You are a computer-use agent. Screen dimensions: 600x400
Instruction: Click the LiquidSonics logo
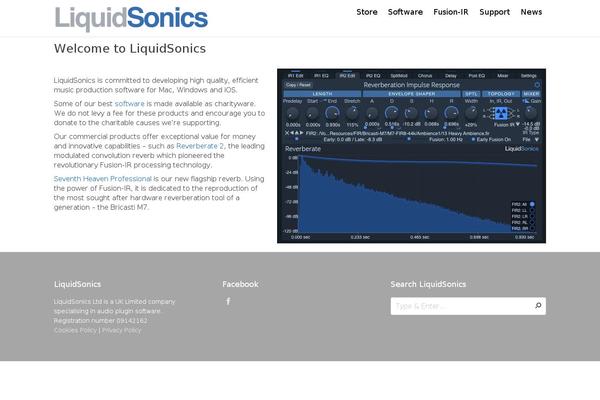[x=131, y=18]
